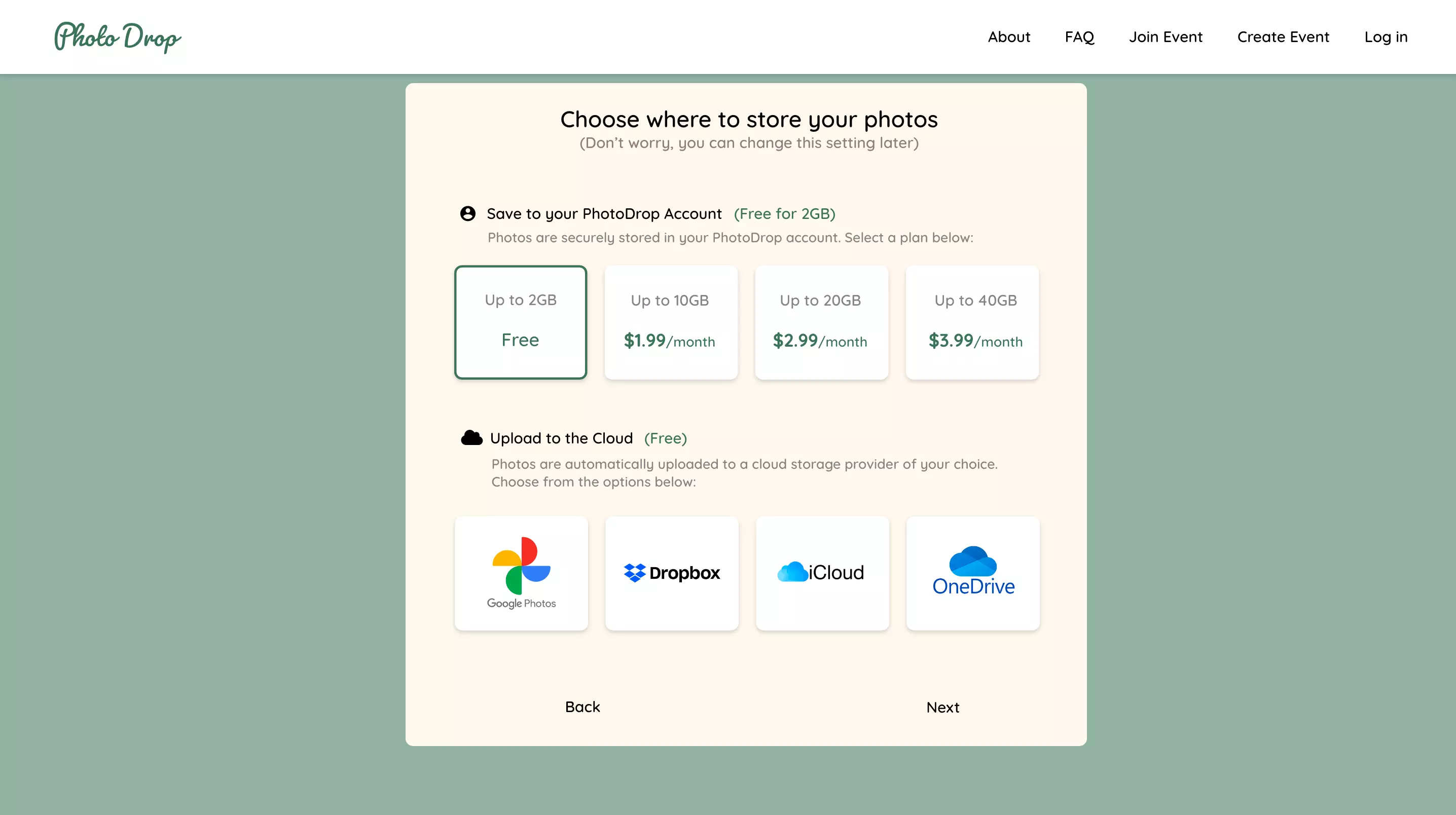Select the Up to 40GB $3.99 plan
The image size is (1456, 815).
[972, 322]
